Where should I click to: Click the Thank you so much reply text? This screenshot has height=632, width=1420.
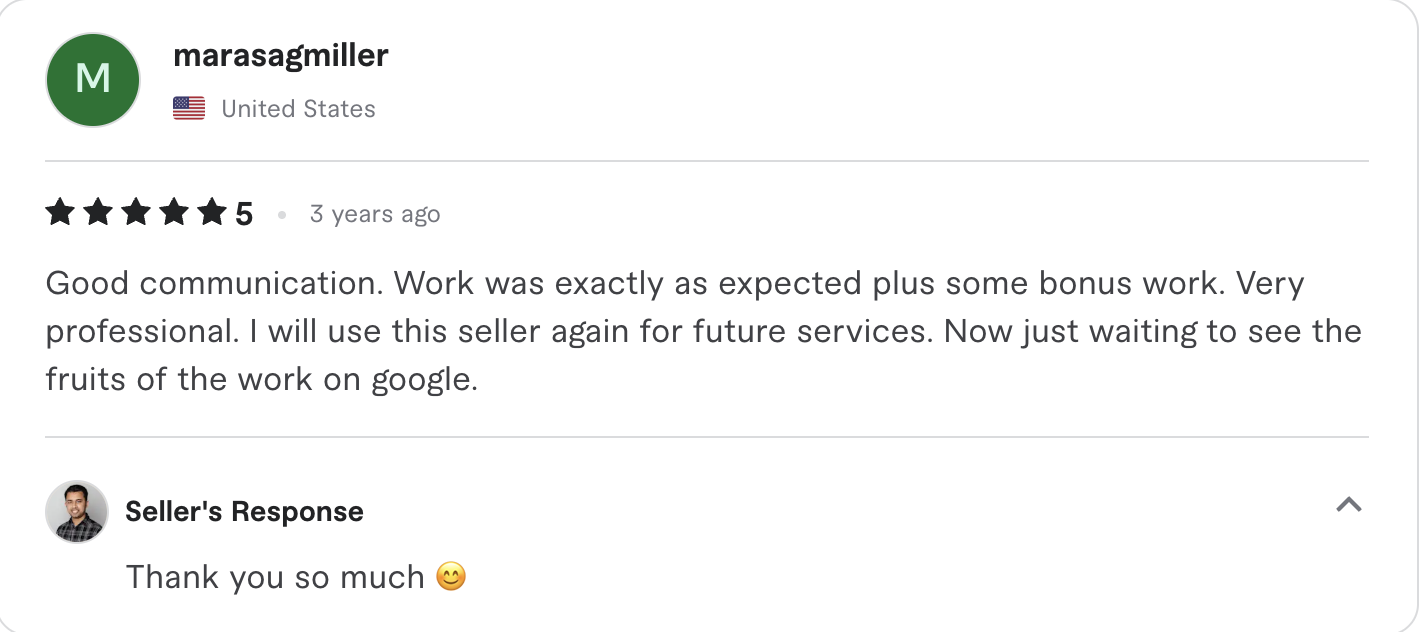click(275, 577)
